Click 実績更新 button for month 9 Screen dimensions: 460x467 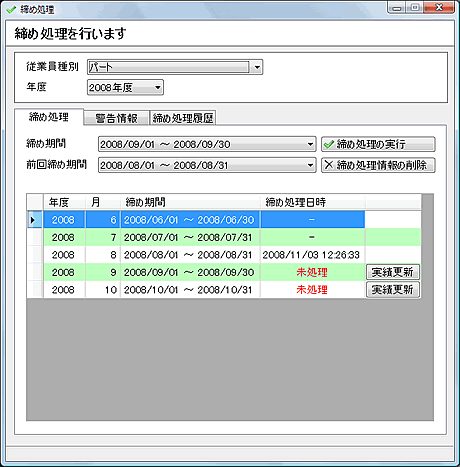[393, 272]
